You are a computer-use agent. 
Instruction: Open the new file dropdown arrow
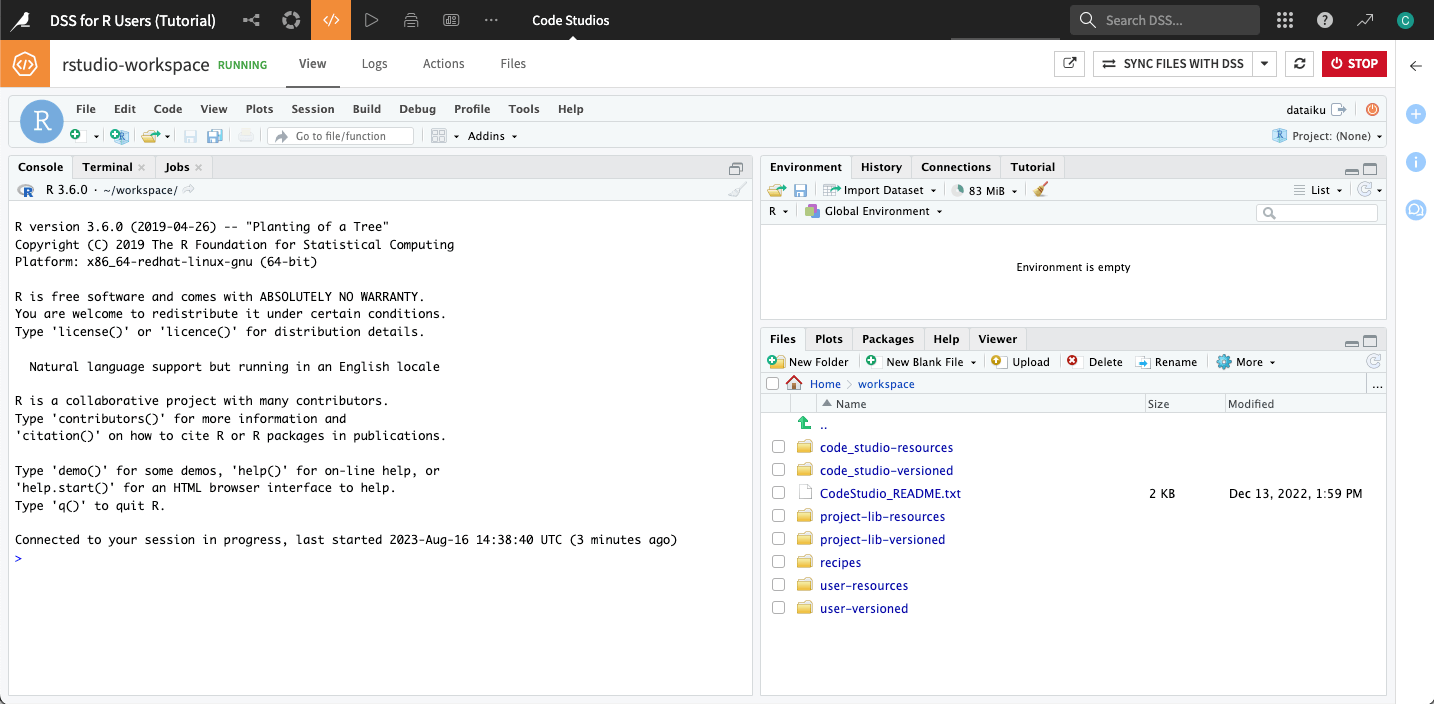tap(97, 136)
